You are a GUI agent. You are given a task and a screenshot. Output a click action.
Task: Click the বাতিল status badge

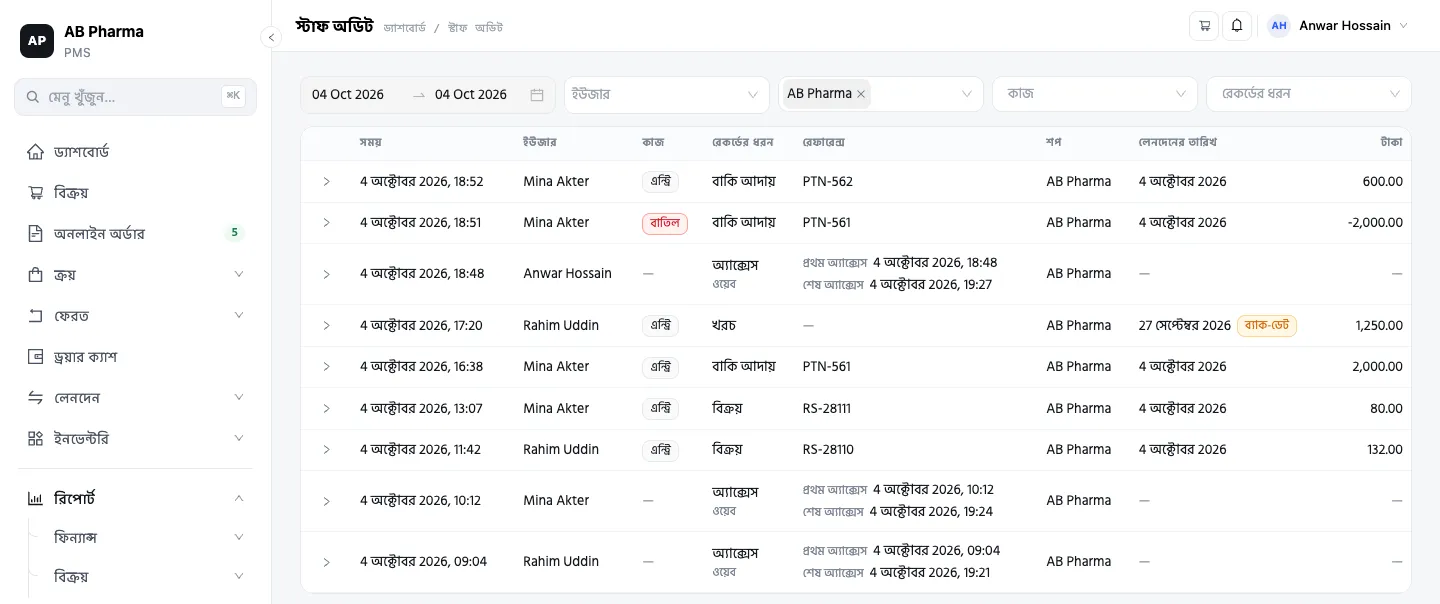[665, 223]
